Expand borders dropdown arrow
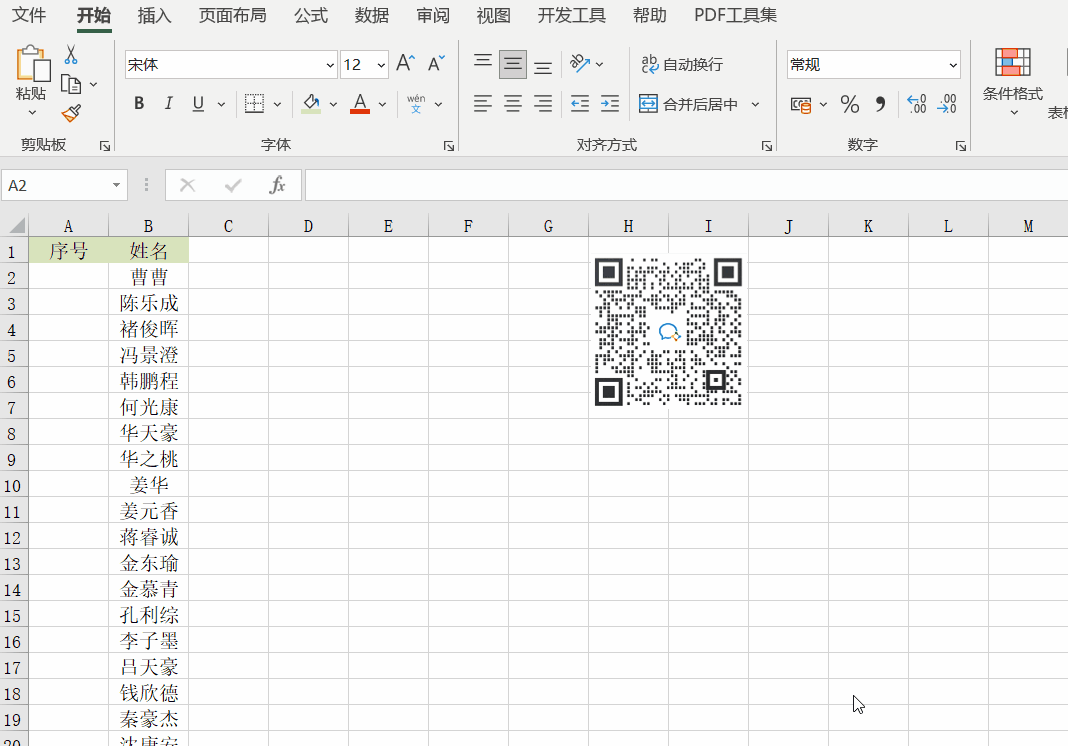The width and height of the screenshot is (1068, 746). [x=277, y=104]
